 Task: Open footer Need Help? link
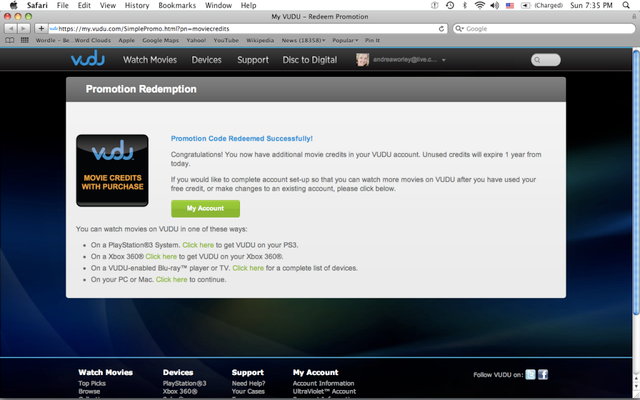click(248, 383)
